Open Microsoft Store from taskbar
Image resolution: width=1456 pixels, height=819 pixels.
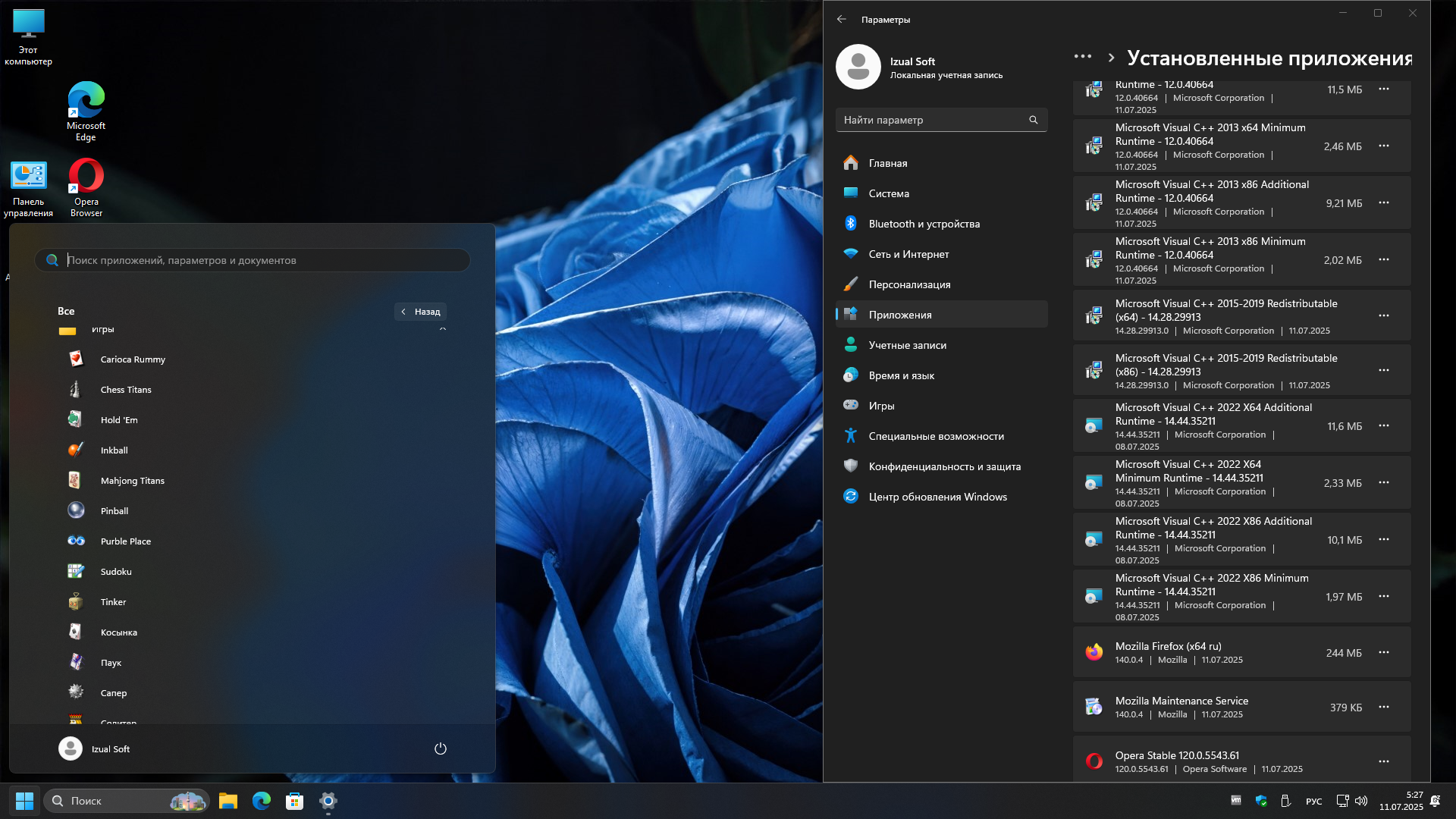[295, 801]
